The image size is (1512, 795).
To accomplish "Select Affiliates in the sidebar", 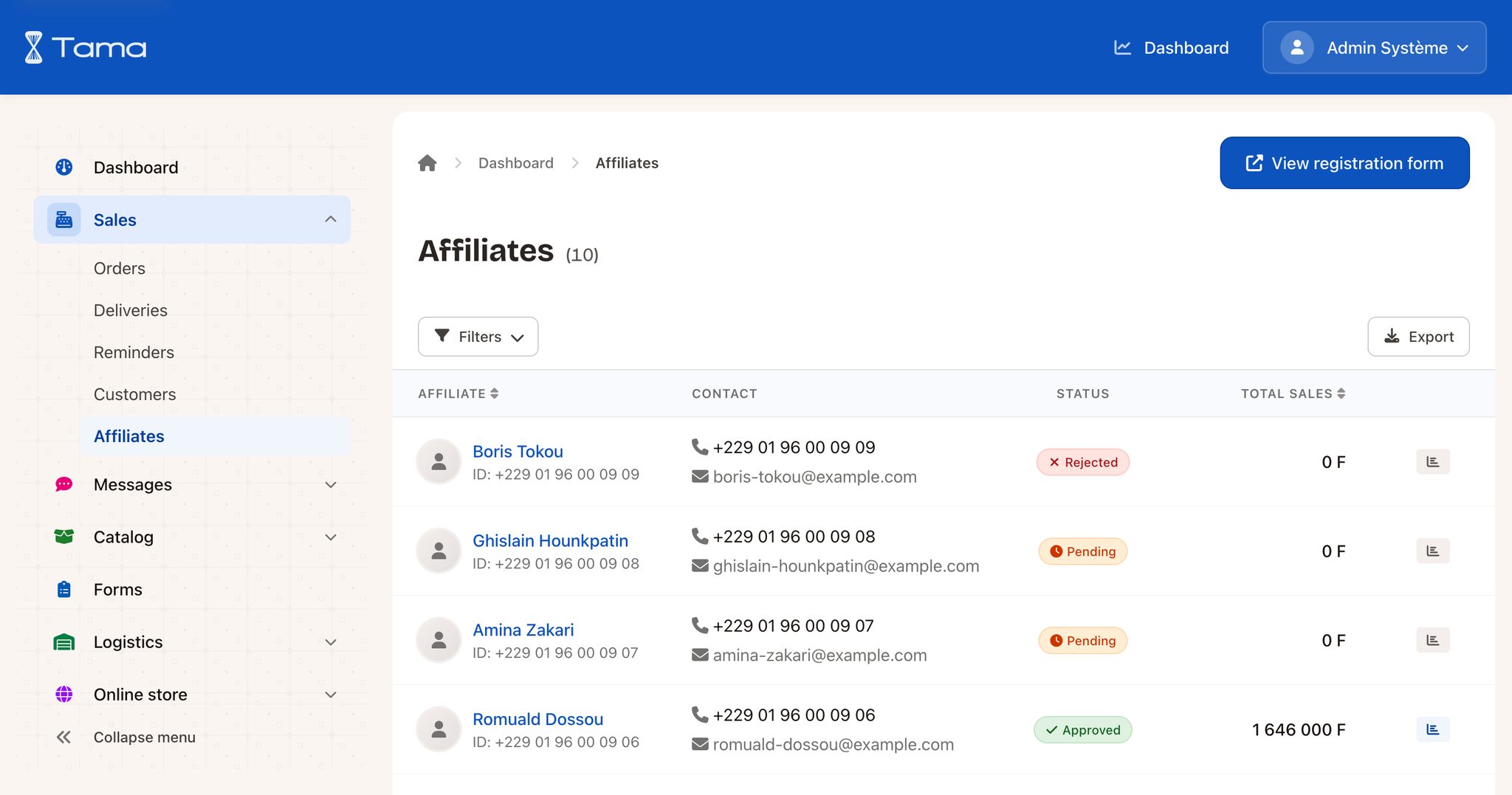I will tap(214, 436).
